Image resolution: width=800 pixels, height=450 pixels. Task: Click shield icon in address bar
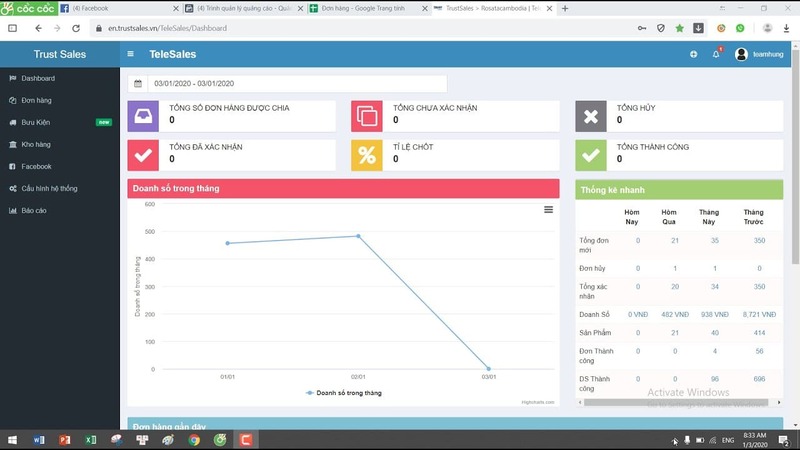tap(661, 28)
